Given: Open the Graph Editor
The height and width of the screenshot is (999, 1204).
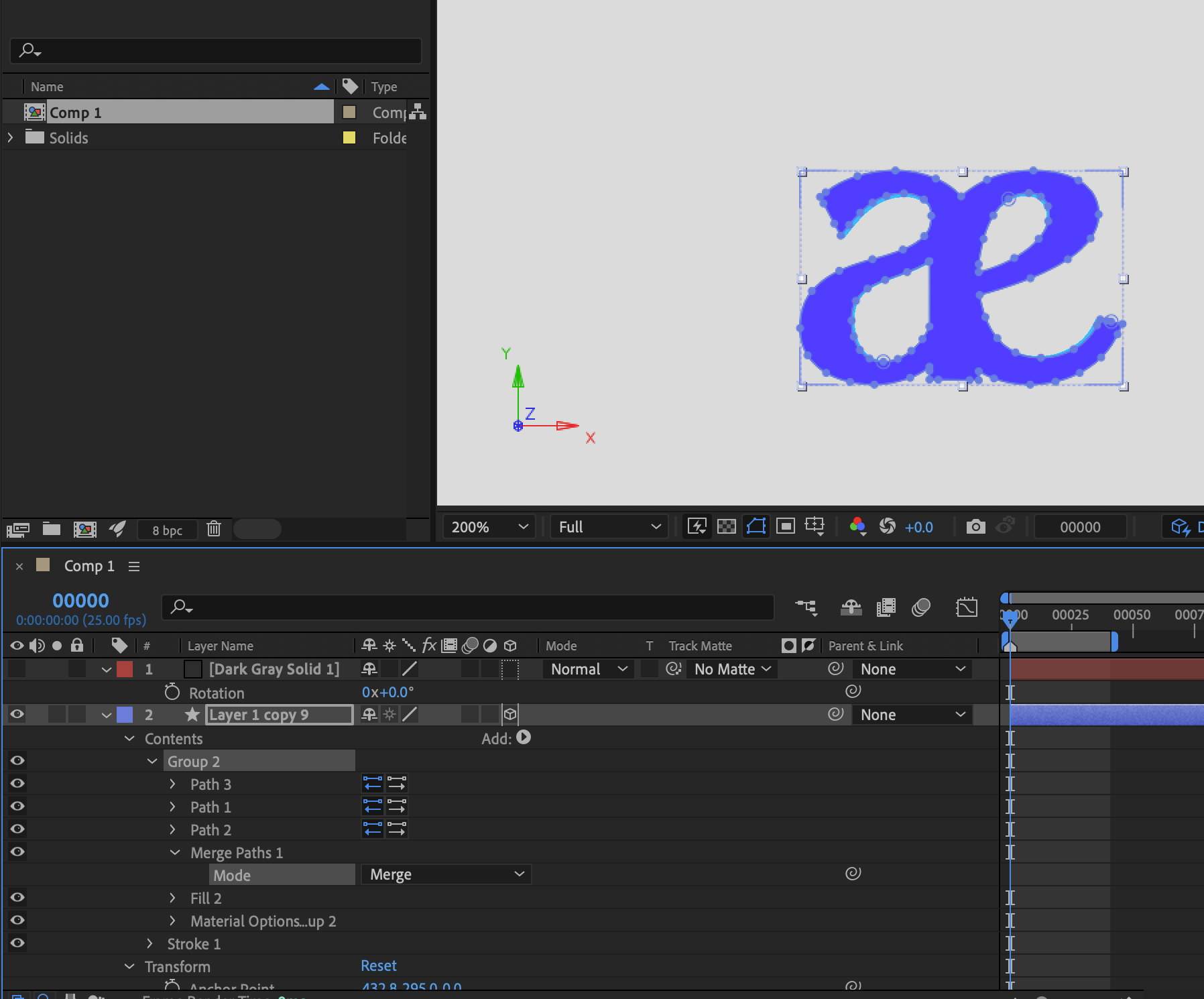Looking at the screenshot, I should (967, 607).
